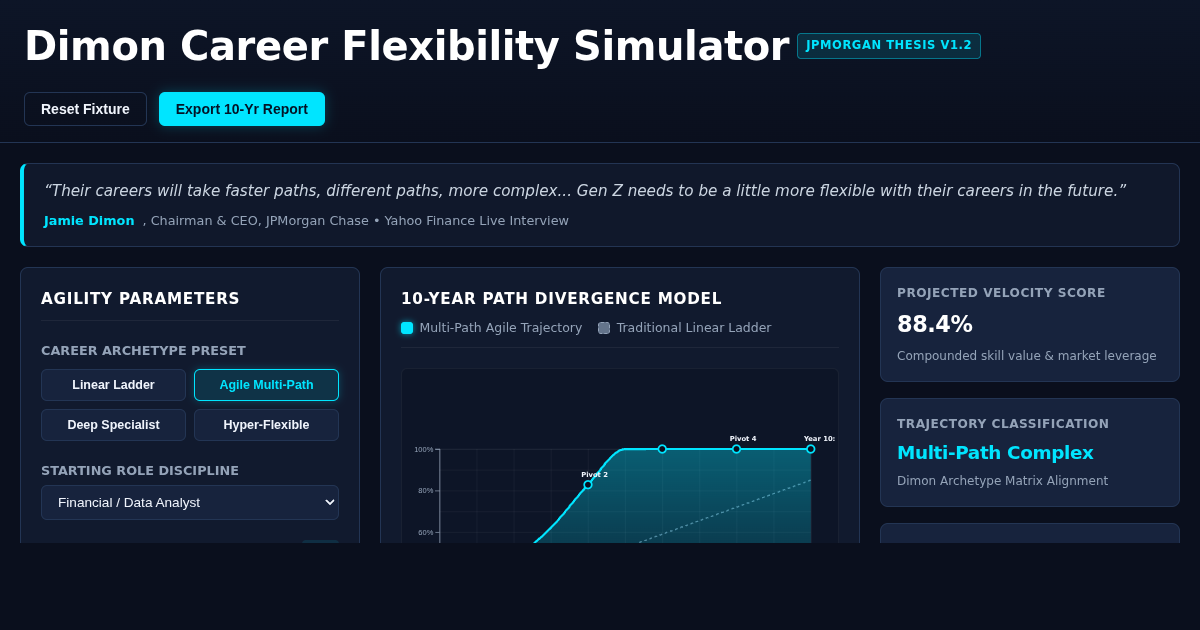Click the 100% axis label on chart
This screenshot has width=1200, height=630.
tap(424, 450)
